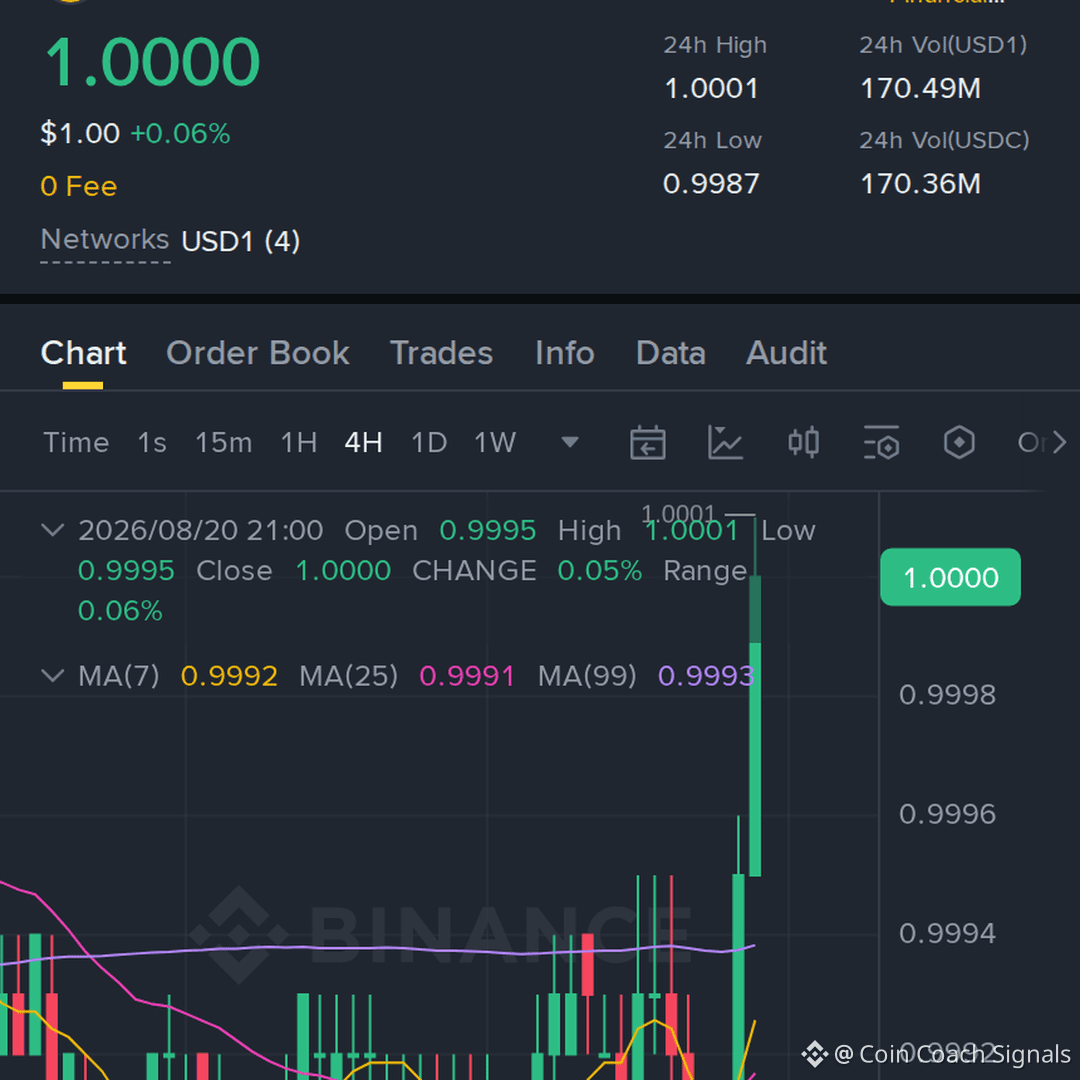Image resolution: width=1080 pixels, height=1080 pixels.
Task: Click the 0 Fee label
Action: click(x=79, y=187)
